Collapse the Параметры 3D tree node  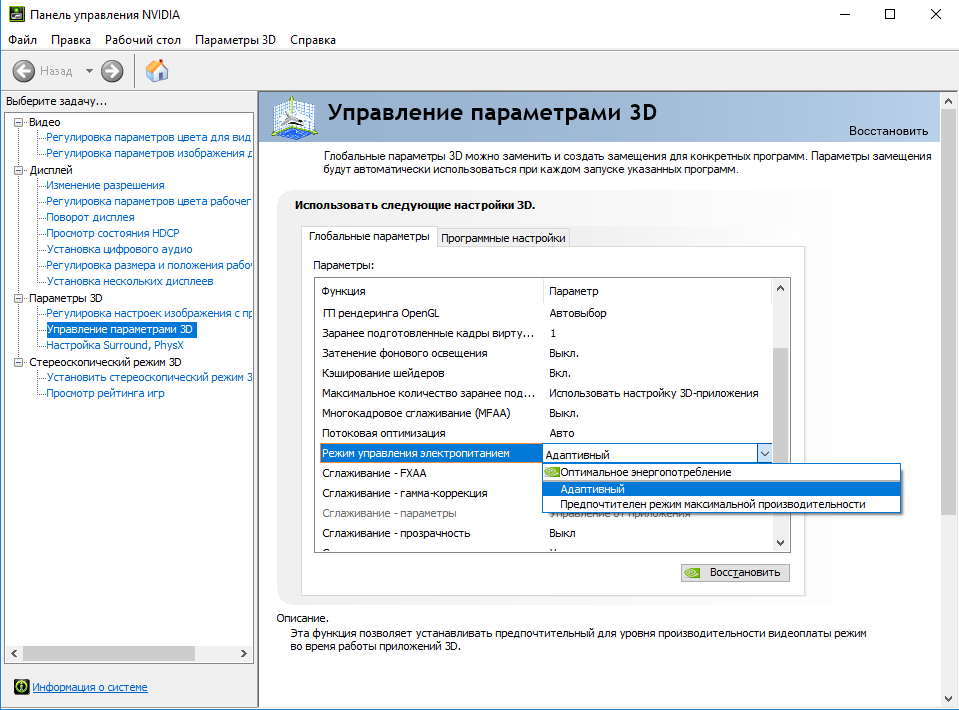[19, 298]
